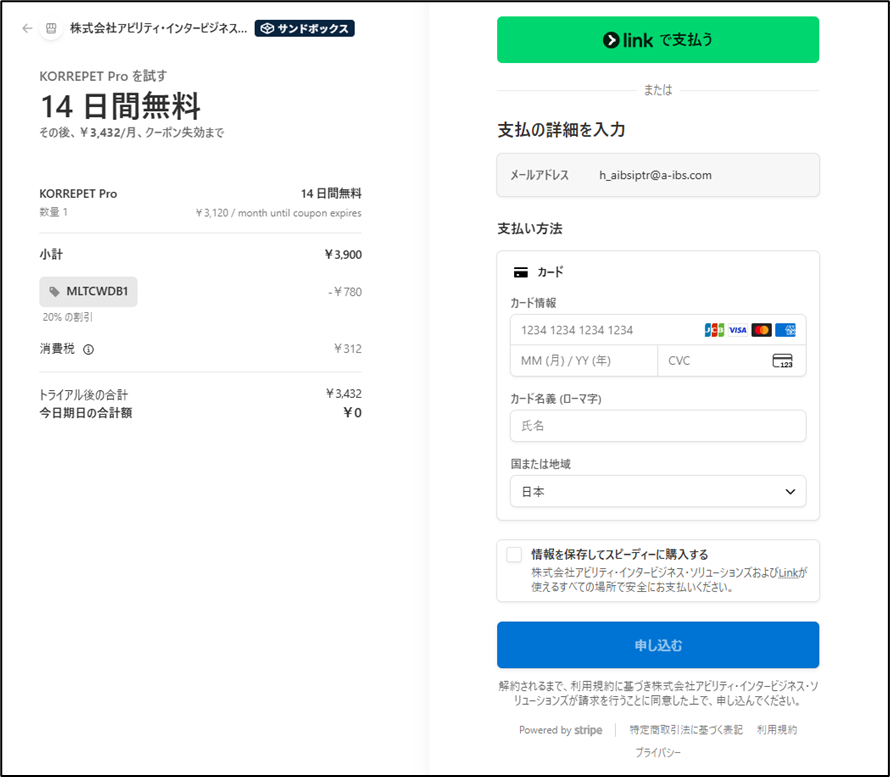The height and width of the screenshot is (777, 890).
Task: Click the MLTCWDB1 coupon tag
Action: coord(88,292)
